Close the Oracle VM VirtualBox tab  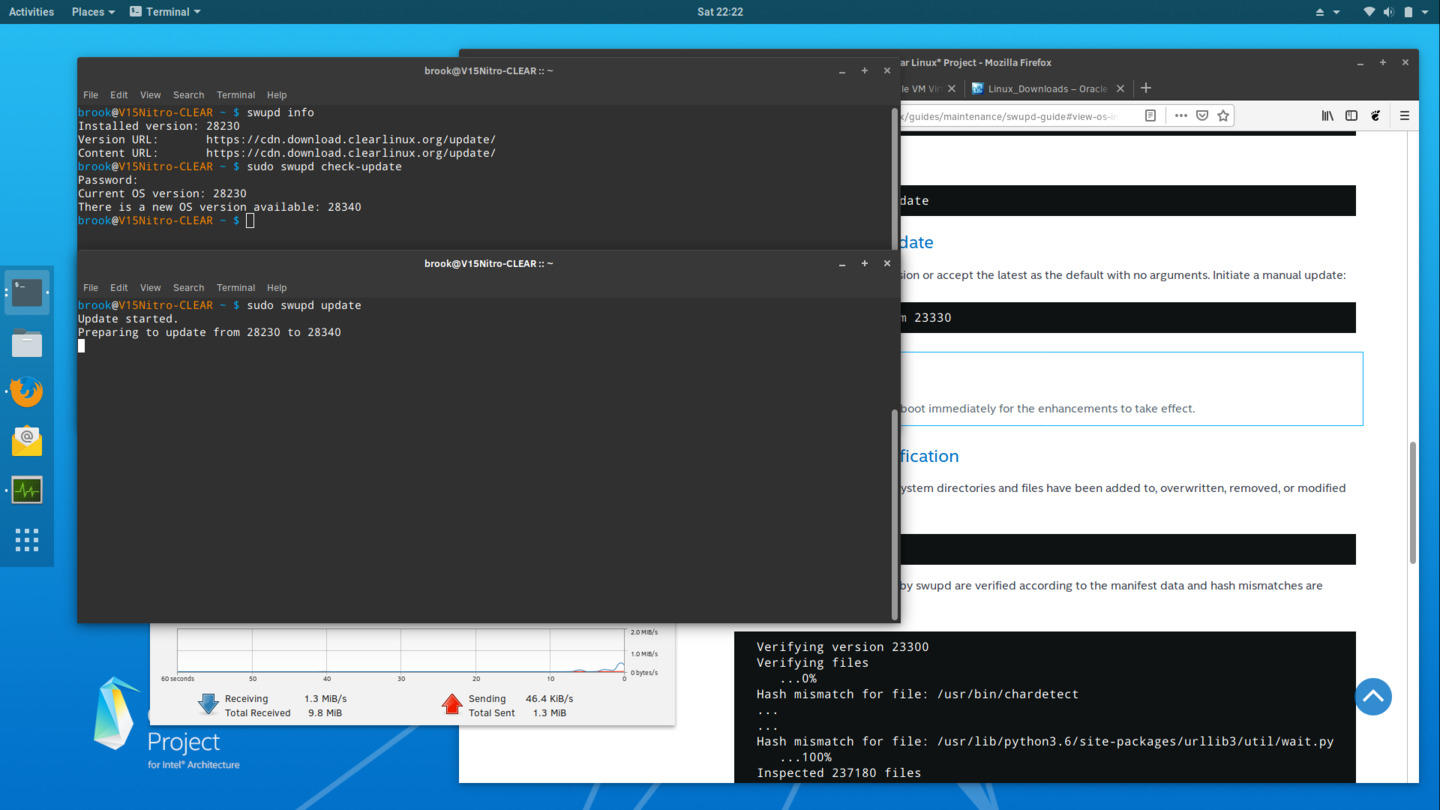[951, 88]
